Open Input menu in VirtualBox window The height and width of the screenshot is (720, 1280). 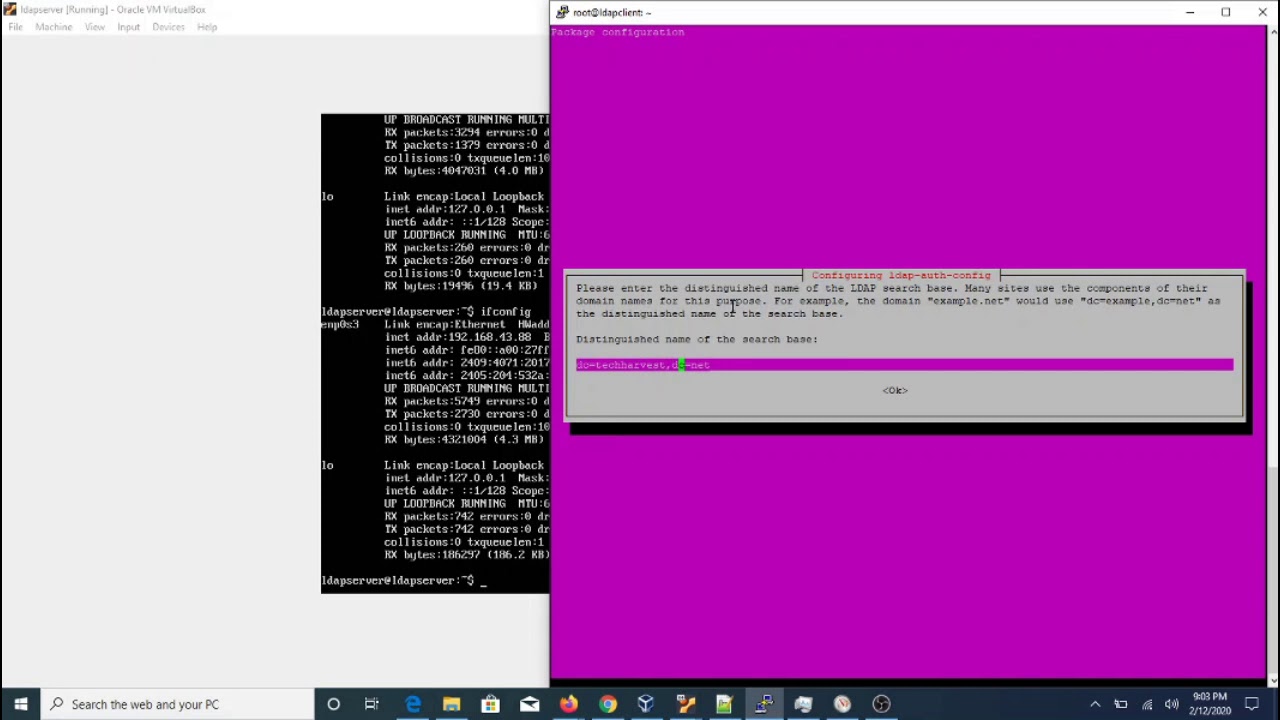tap(128, 27)
